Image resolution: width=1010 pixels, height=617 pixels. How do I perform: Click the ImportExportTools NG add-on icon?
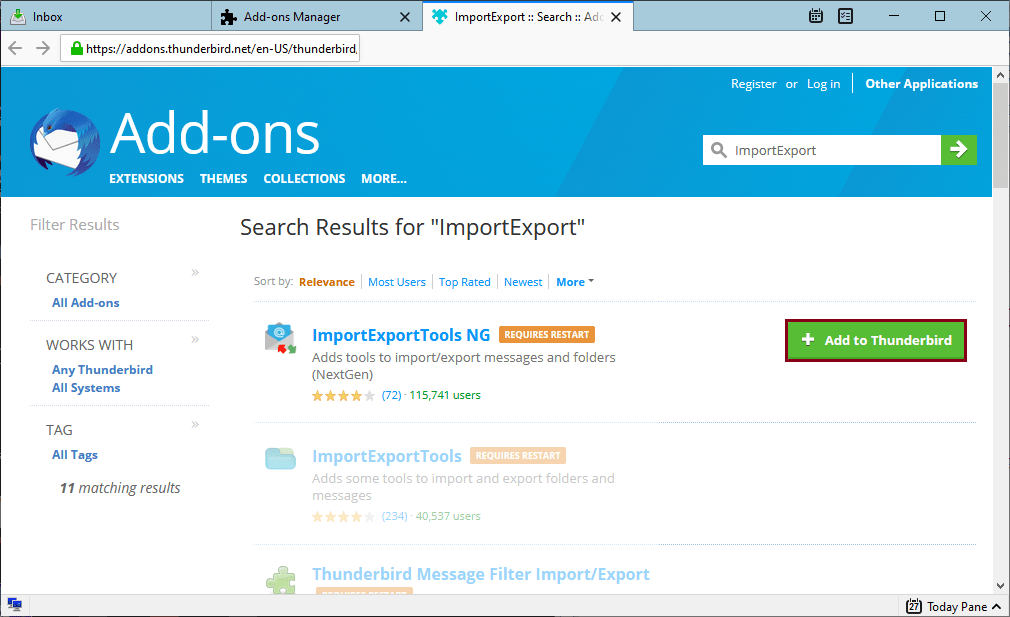pos(280,338)
